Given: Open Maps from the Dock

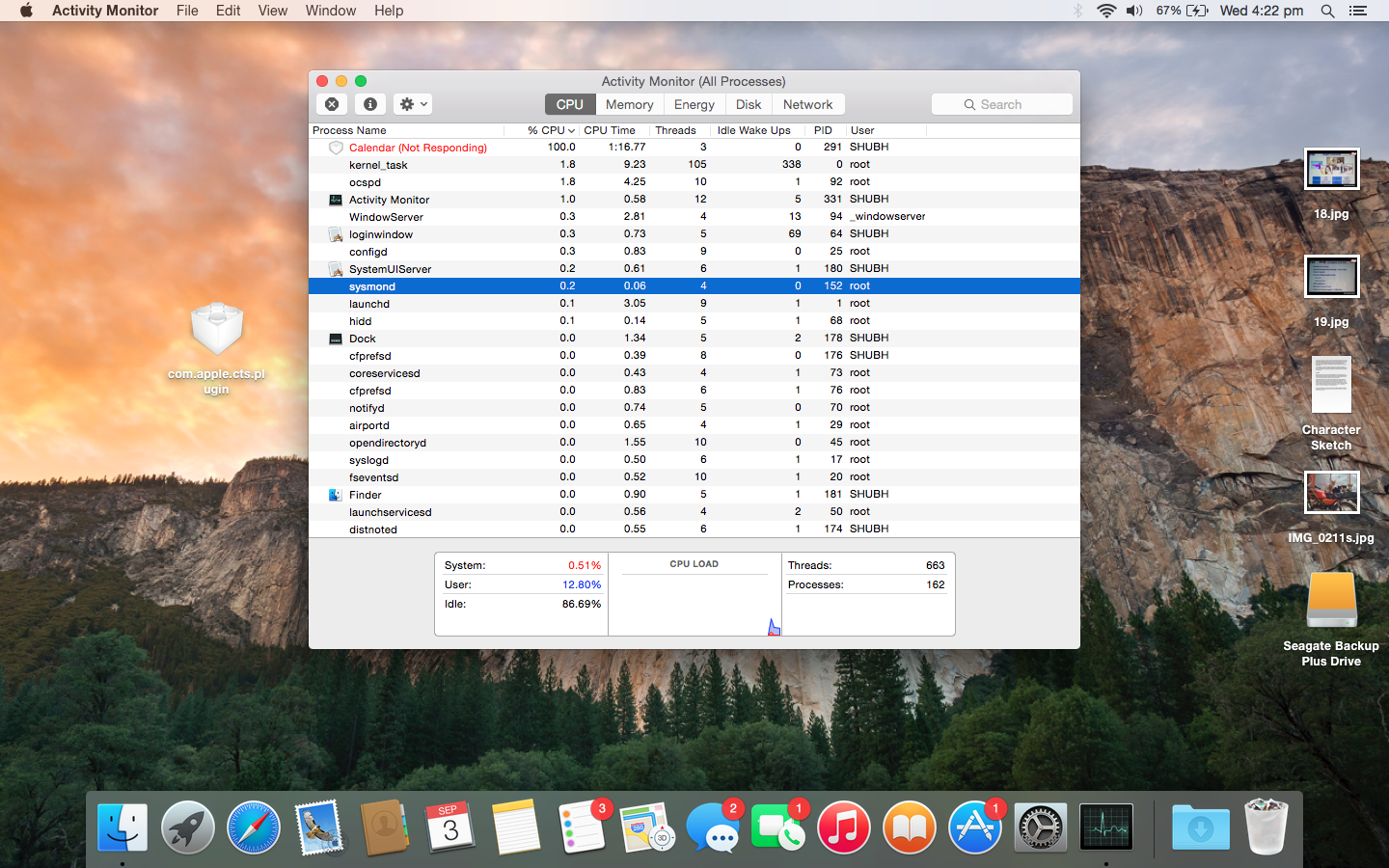Looking at the screenshot, I should point(647,827).
